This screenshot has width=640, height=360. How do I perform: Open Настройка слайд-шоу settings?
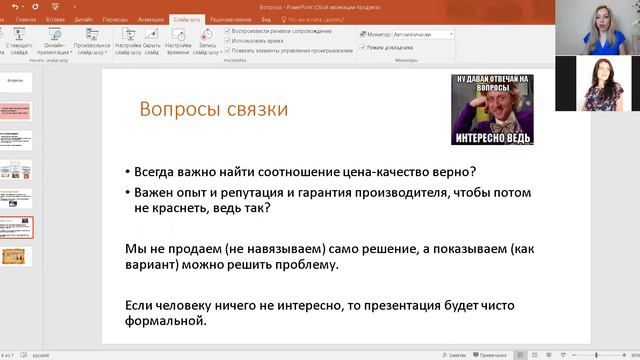(x=128, y=41)
